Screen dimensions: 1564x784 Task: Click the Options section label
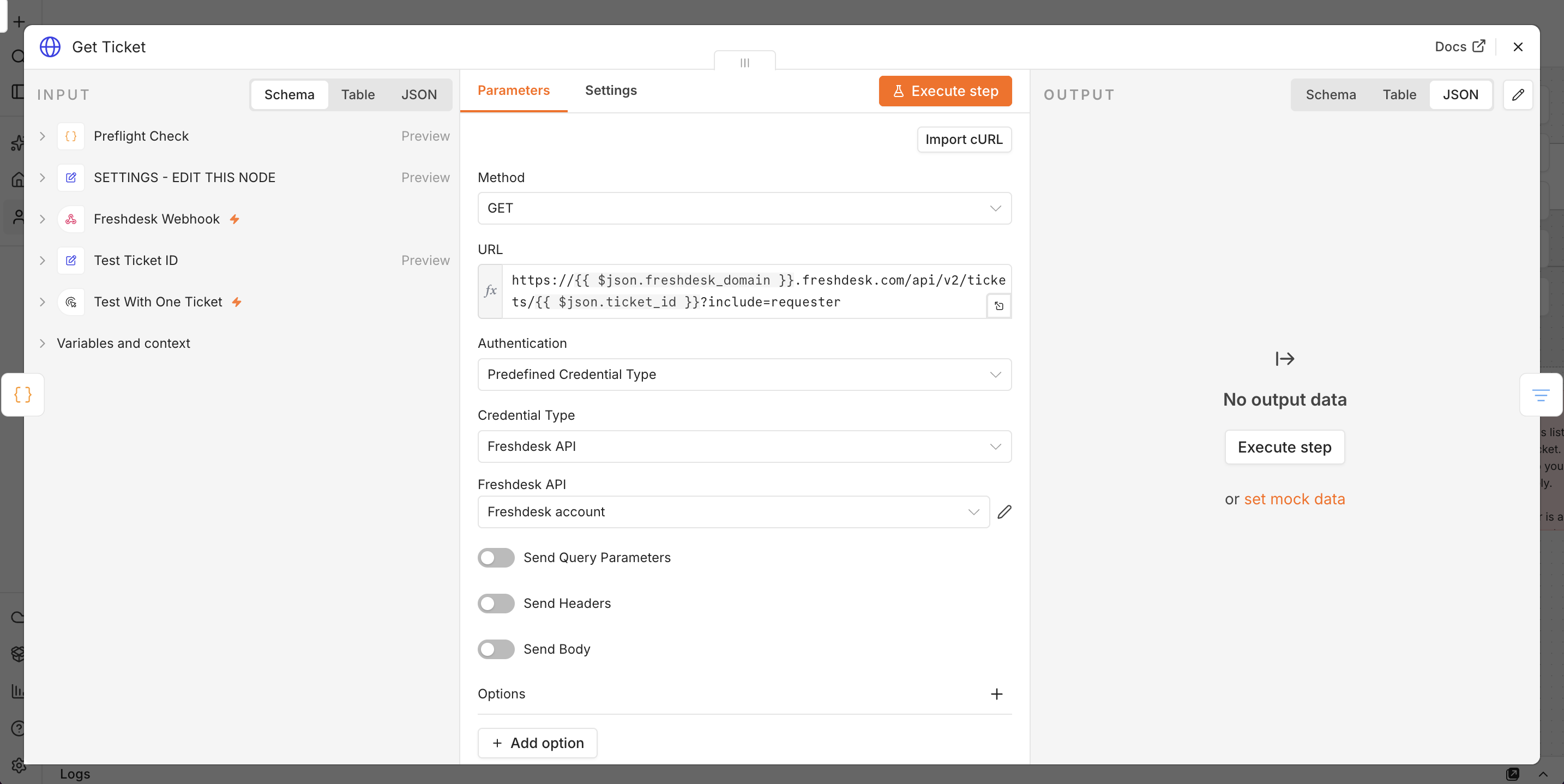(502, 693)
